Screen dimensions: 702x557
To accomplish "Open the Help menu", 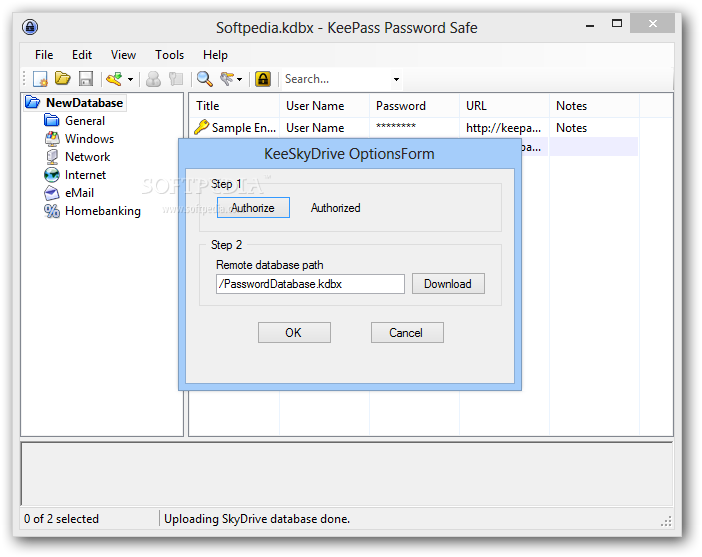I will click(x=215, y=55).
